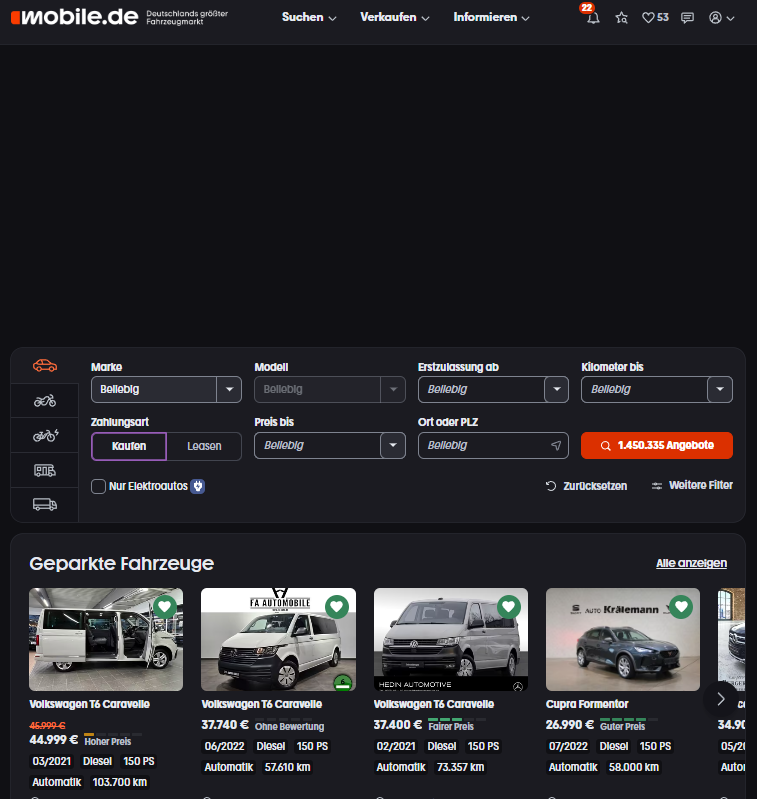Click the 57.610 km mileage tag
757x799 pixels.
click(287, 767)
